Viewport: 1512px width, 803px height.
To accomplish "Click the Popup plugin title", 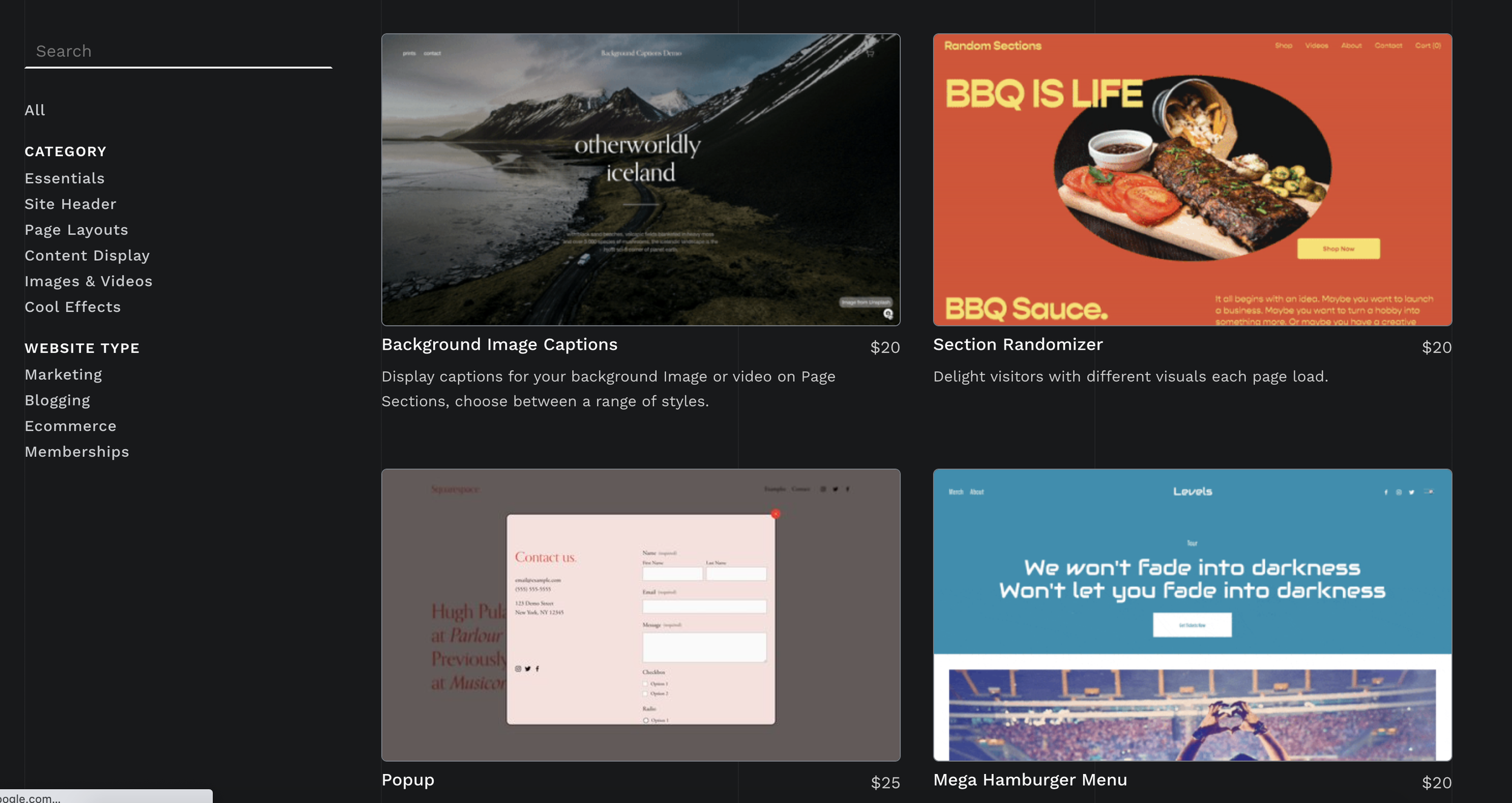I will (x=408, y=780).
